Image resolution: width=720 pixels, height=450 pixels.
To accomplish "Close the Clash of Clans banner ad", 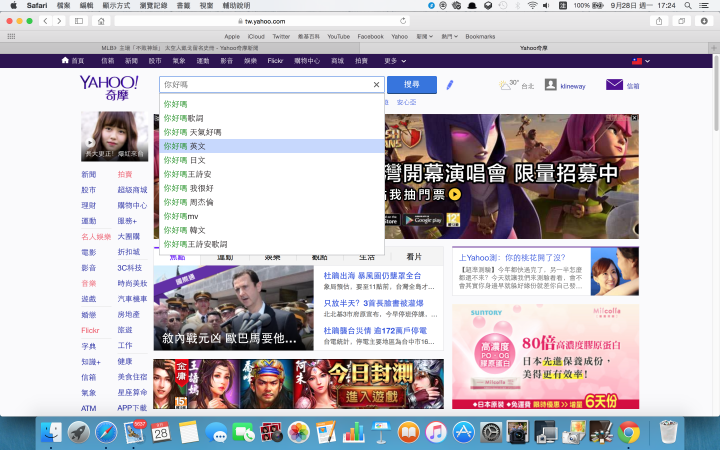I will pyautogui.click(x=634, y=118).
